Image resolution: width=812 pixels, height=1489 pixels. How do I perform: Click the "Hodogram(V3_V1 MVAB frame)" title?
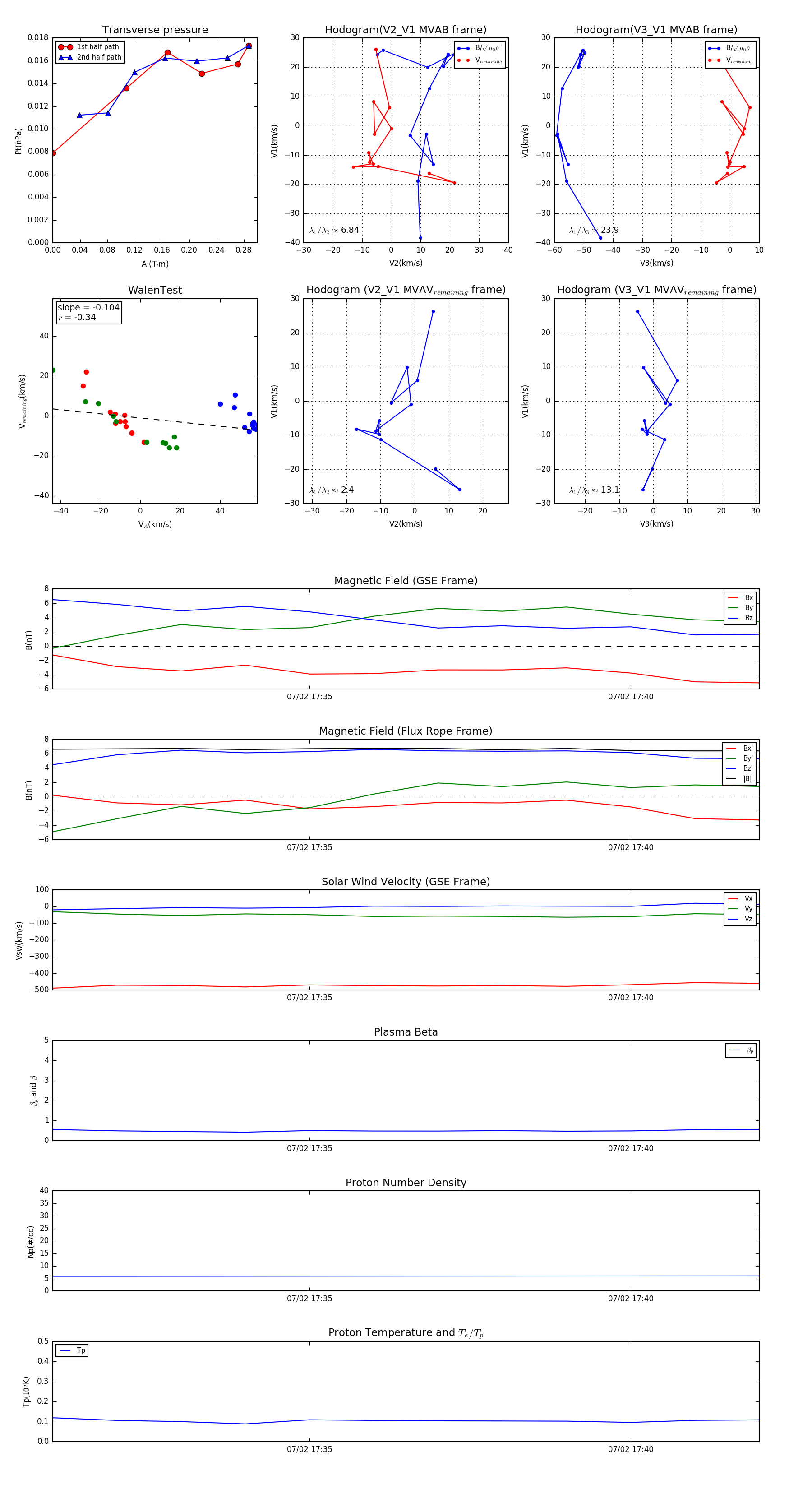click(x=656, y=30)
